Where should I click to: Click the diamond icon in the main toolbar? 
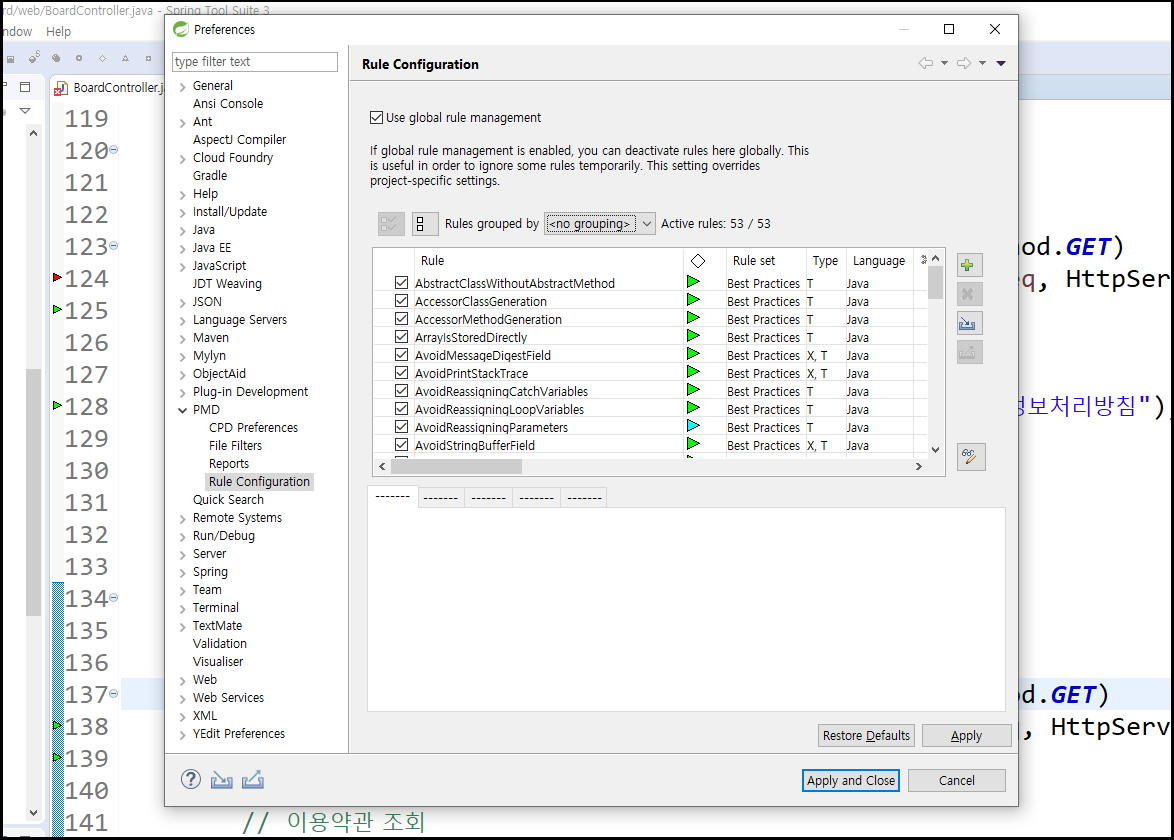coord(103,58)
